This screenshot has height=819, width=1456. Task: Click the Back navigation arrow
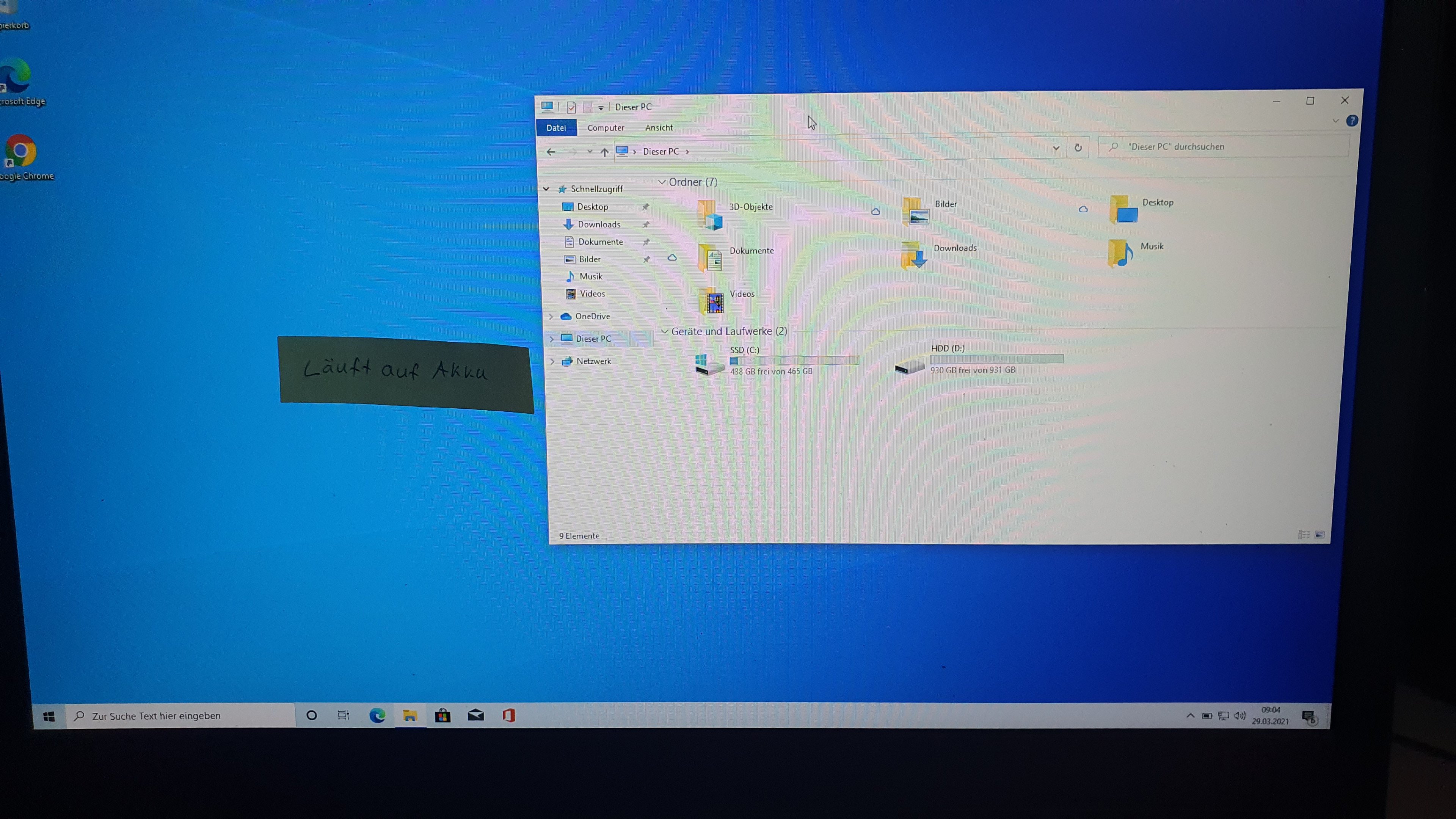pyautogui.click(x=551, y=152)
